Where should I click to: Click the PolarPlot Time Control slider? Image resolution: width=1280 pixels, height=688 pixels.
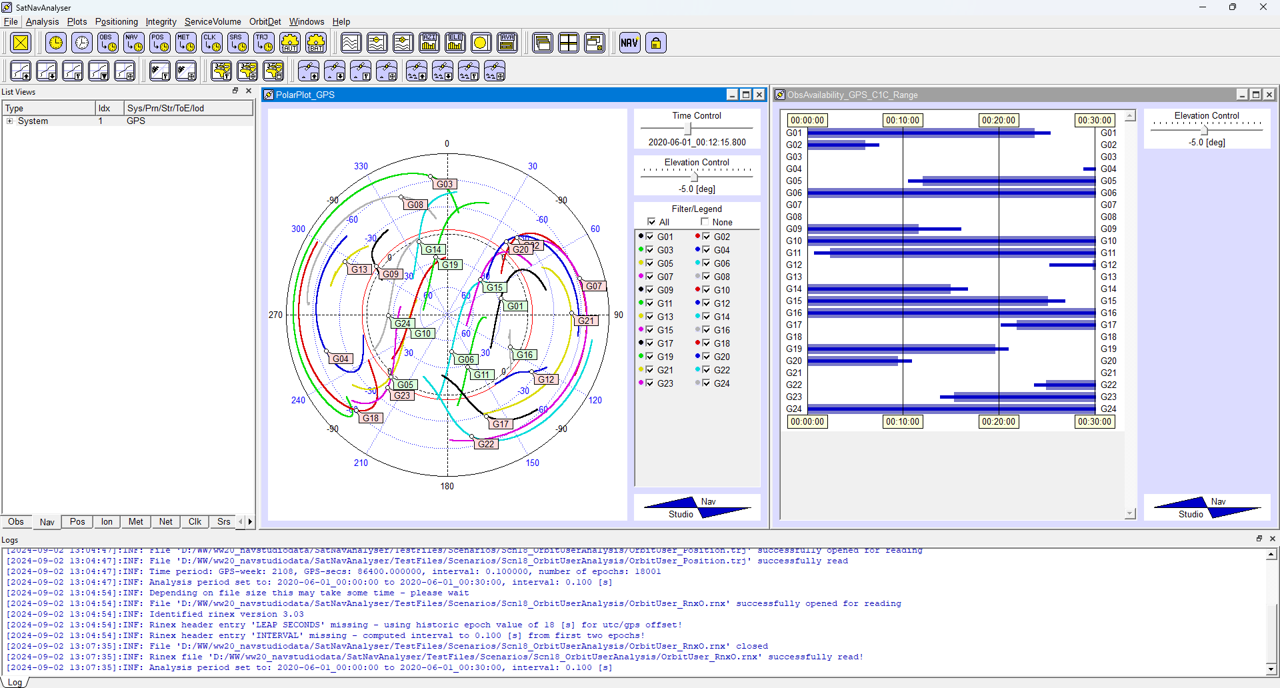click(x=688, y=128)
